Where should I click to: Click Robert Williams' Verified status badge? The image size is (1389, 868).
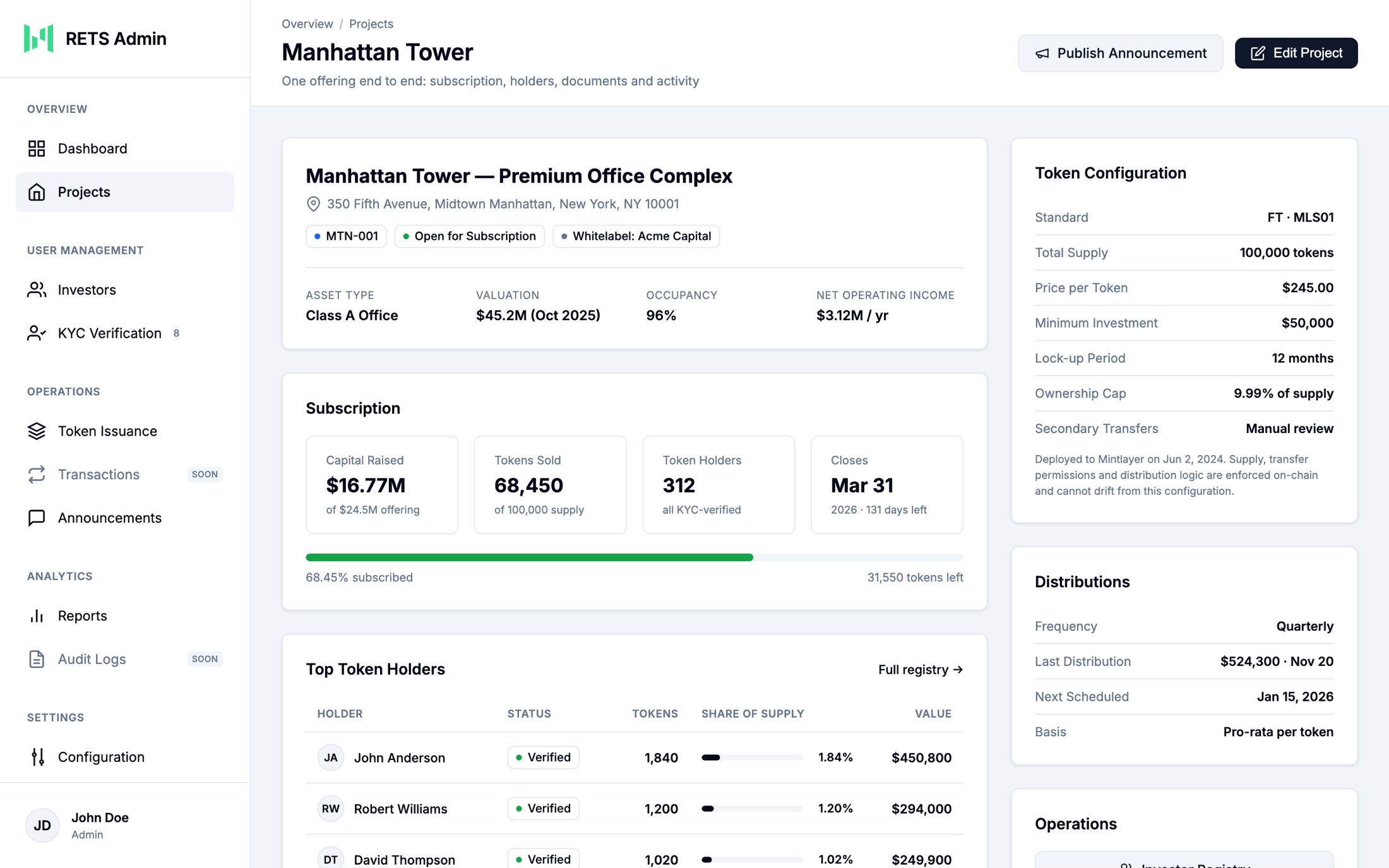tap(544, 808)
